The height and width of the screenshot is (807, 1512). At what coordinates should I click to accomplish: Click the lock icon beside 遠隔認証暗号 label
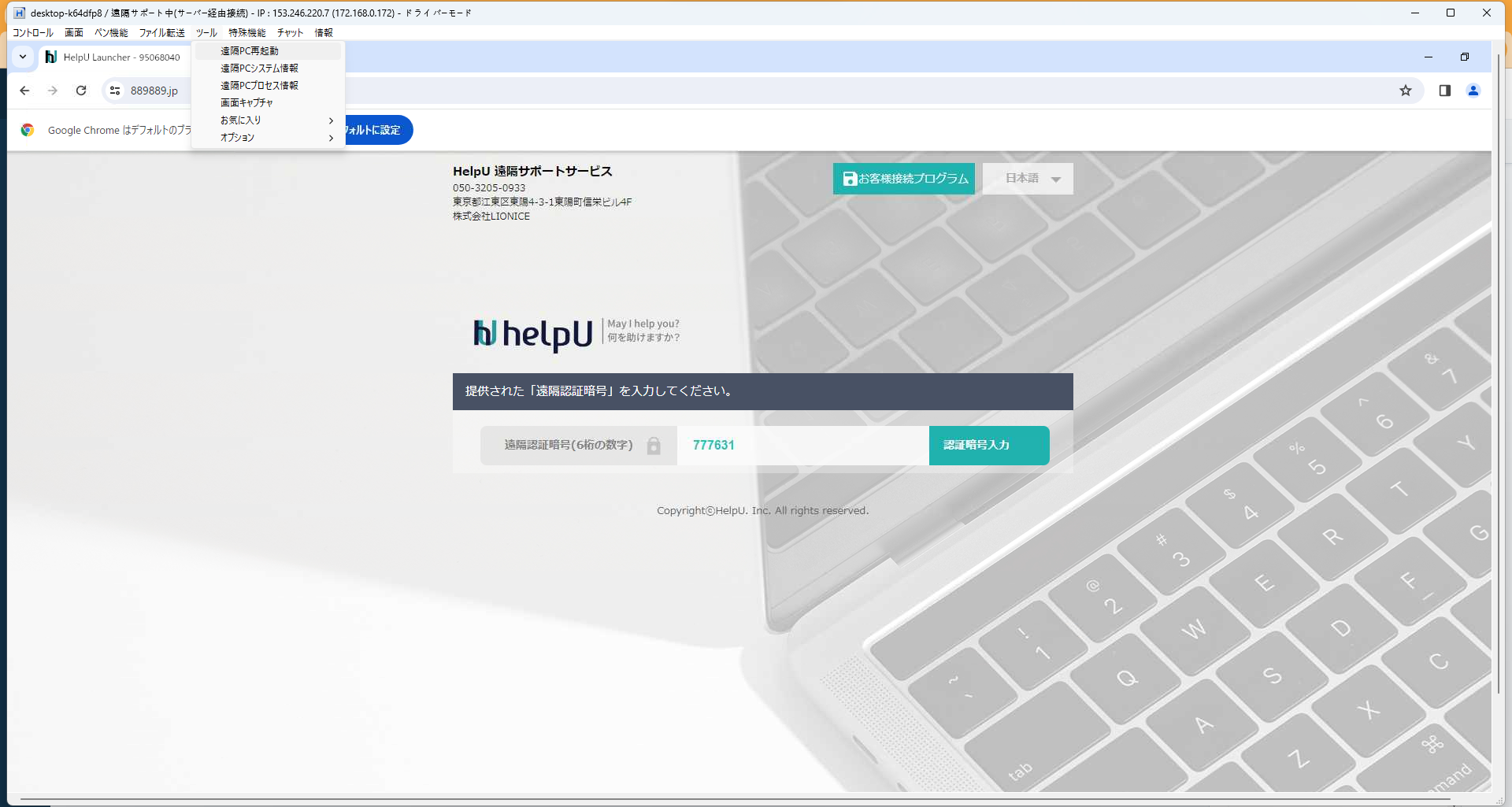pyautogui.click(x=654, y=446)
